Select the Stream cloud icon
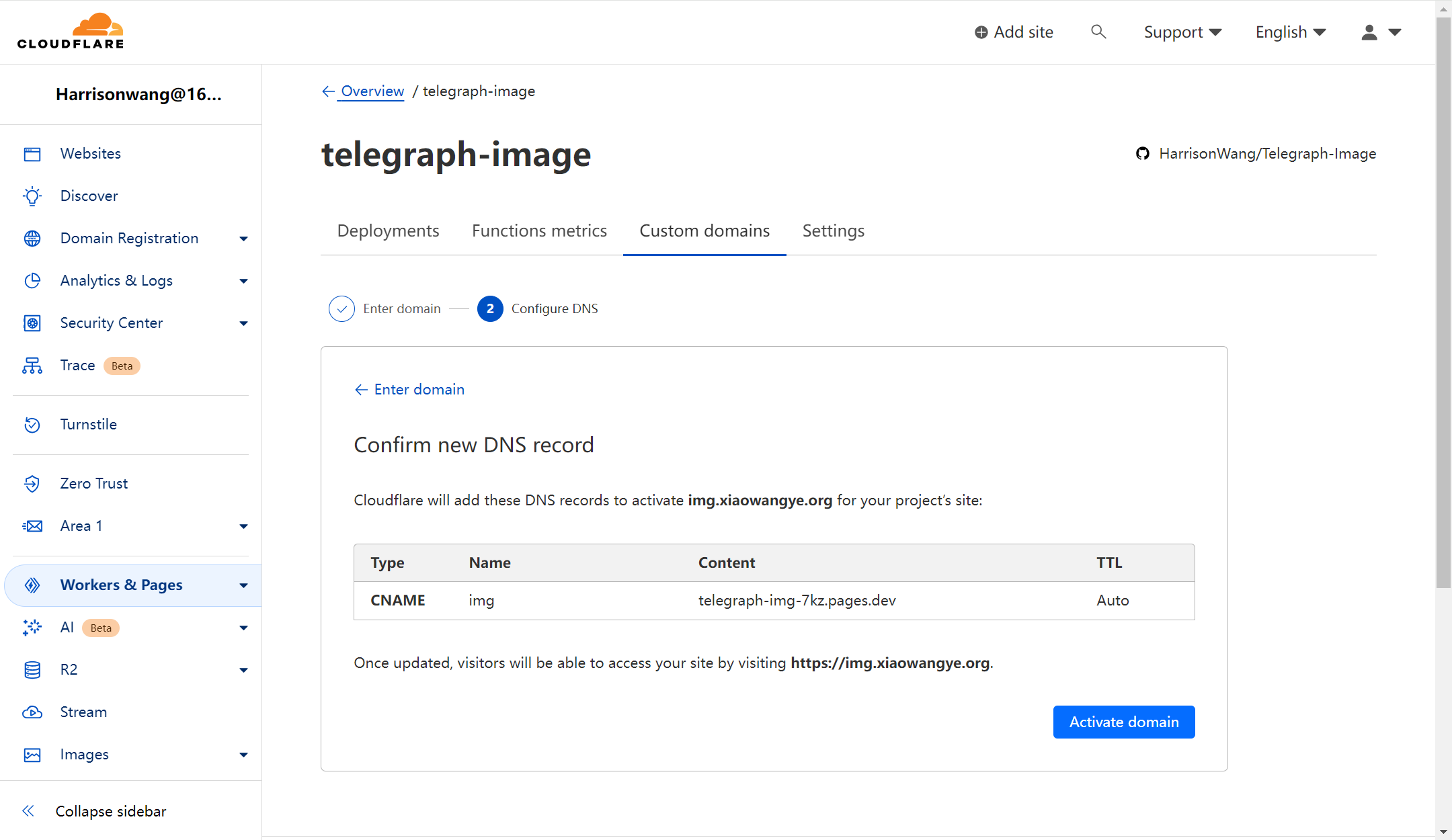The width and height of the screenshot is (1452, 840). click(x=32, y=712)
